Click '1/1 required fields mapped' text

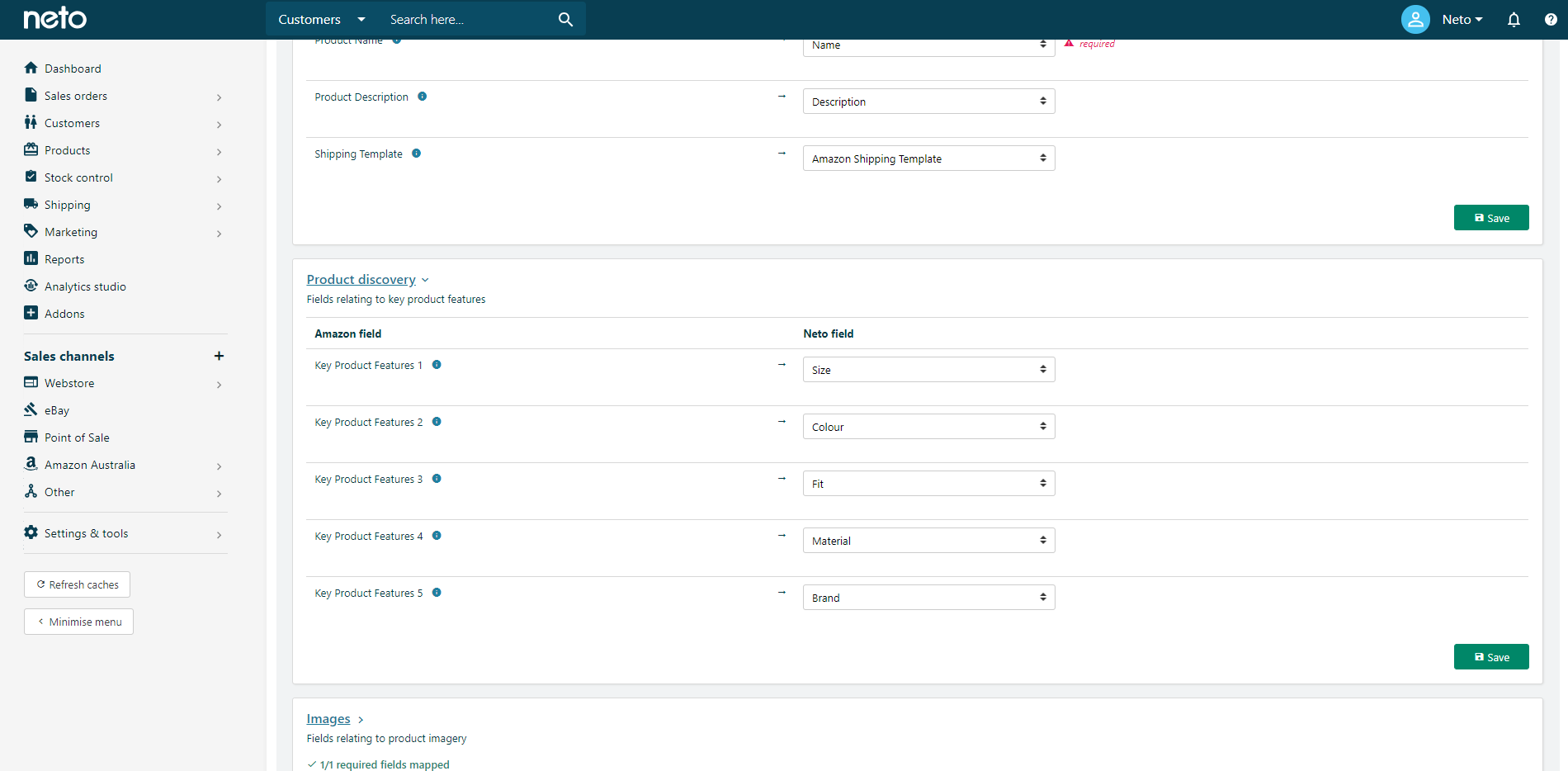tap(385, 764)
